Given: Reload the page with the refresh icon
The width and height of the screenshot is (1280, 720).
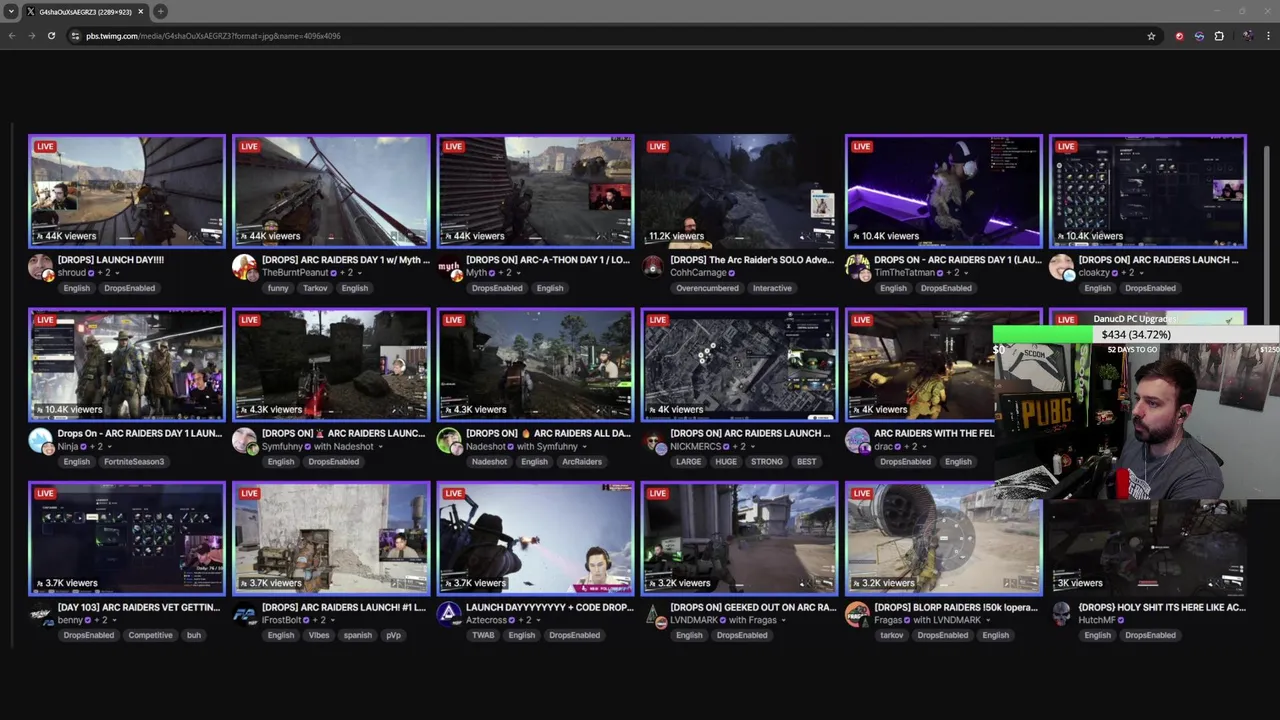Looking at the screenshot, I should [x=51, y=36].
